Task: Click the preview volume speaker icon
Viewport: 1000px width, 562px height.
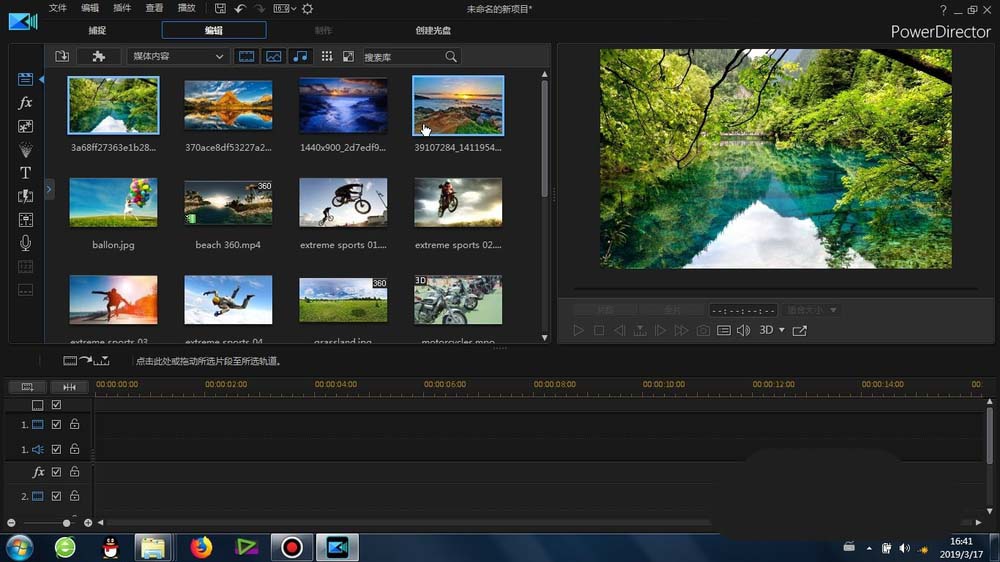Action: coord(743,330)
